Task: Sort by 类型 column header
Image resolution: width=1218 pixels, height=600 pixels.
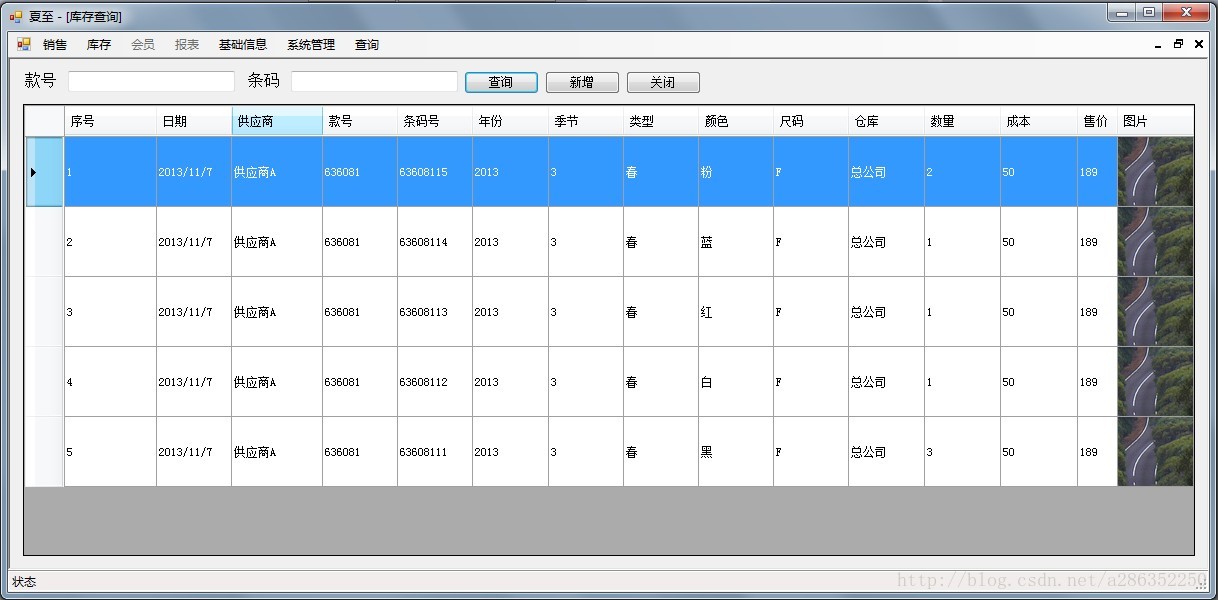Action: coord(661,121)
